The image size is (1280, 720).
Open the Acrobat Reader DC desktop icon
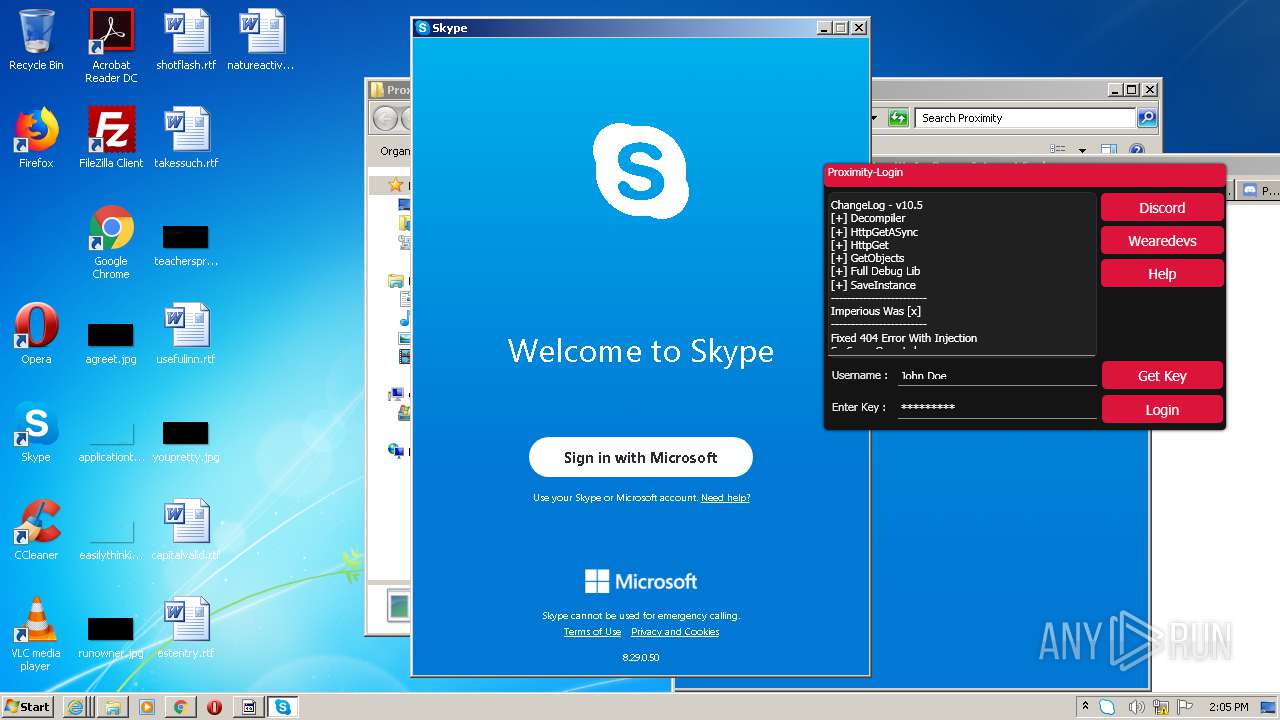[111, 46]
